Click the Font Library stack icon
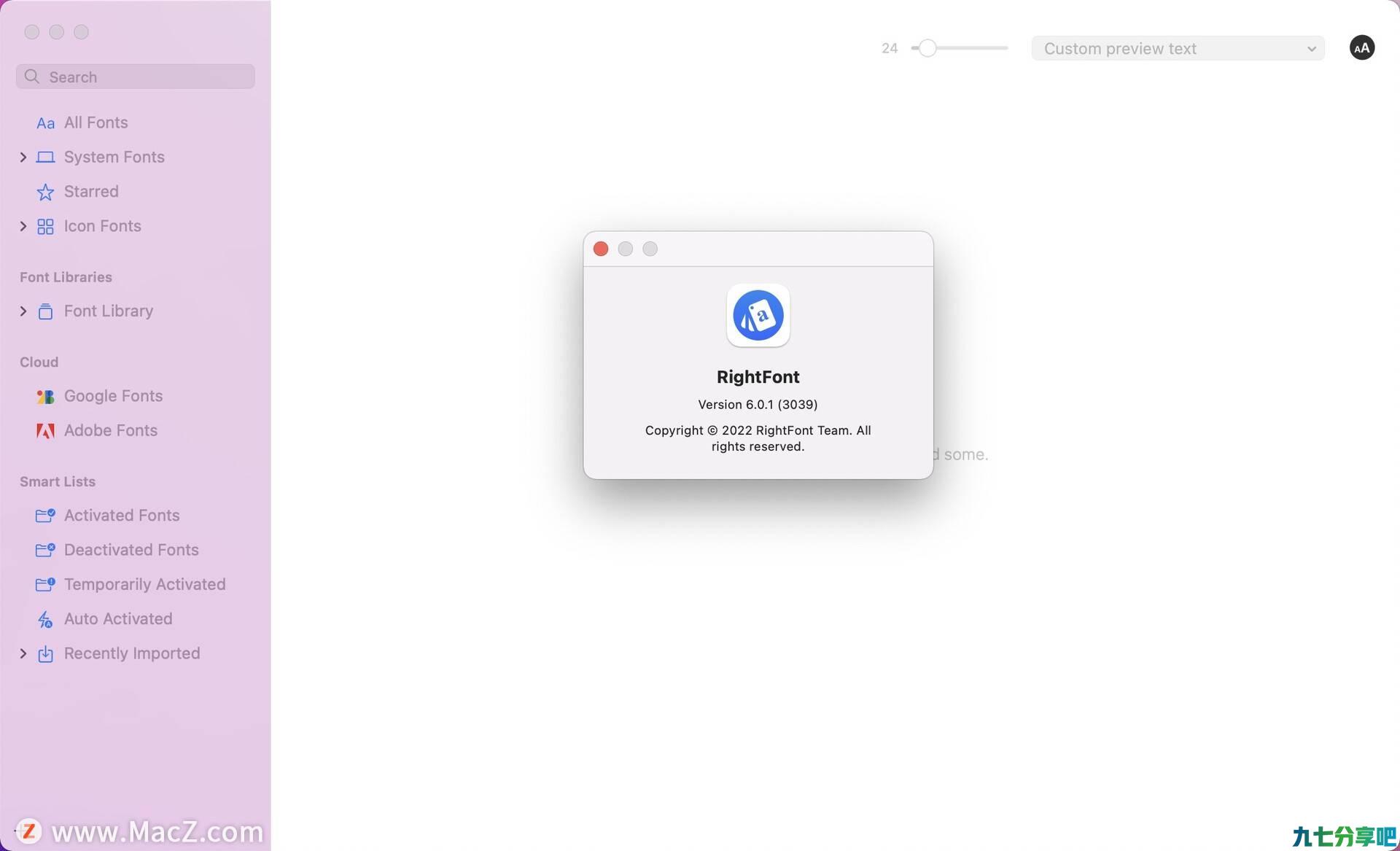The height and width of the screenshot is (851, 1400). click(x=45, y=311)
